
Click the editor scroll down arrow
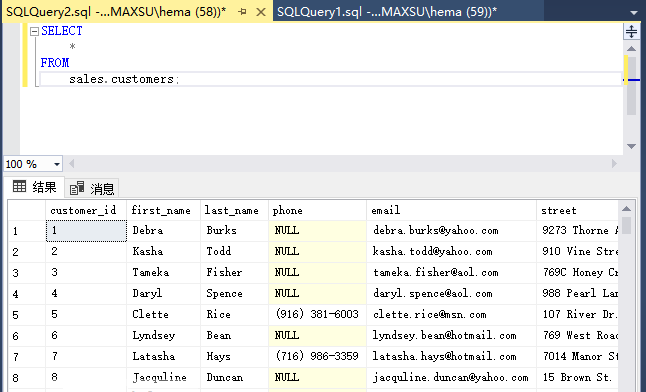(x=631, y=146)
